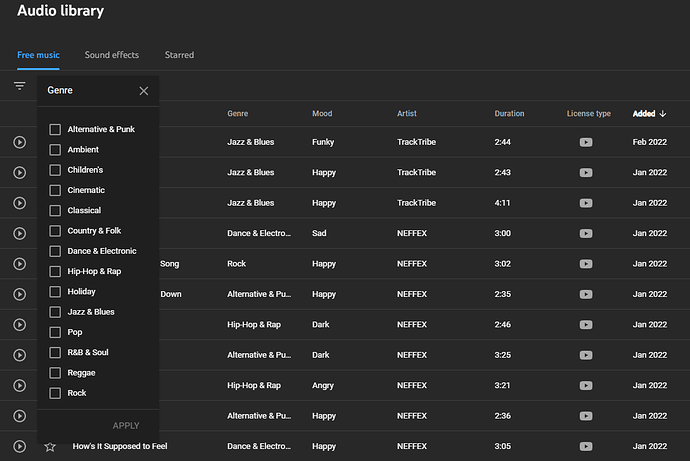The width and height of the screenshot is (690, 461).
Task: Play the NEFFEX track lasting 2:36
Action: pos(19,416)
